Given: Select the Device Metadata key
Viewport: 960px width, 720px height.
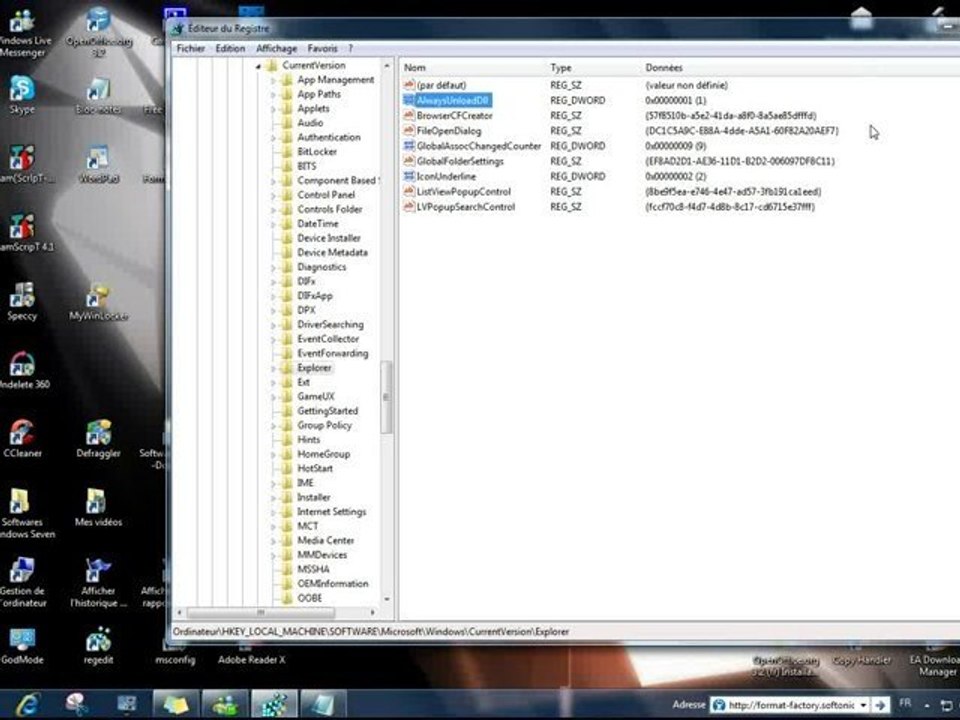Looking at the screenshot, I should tap(332, 252).
